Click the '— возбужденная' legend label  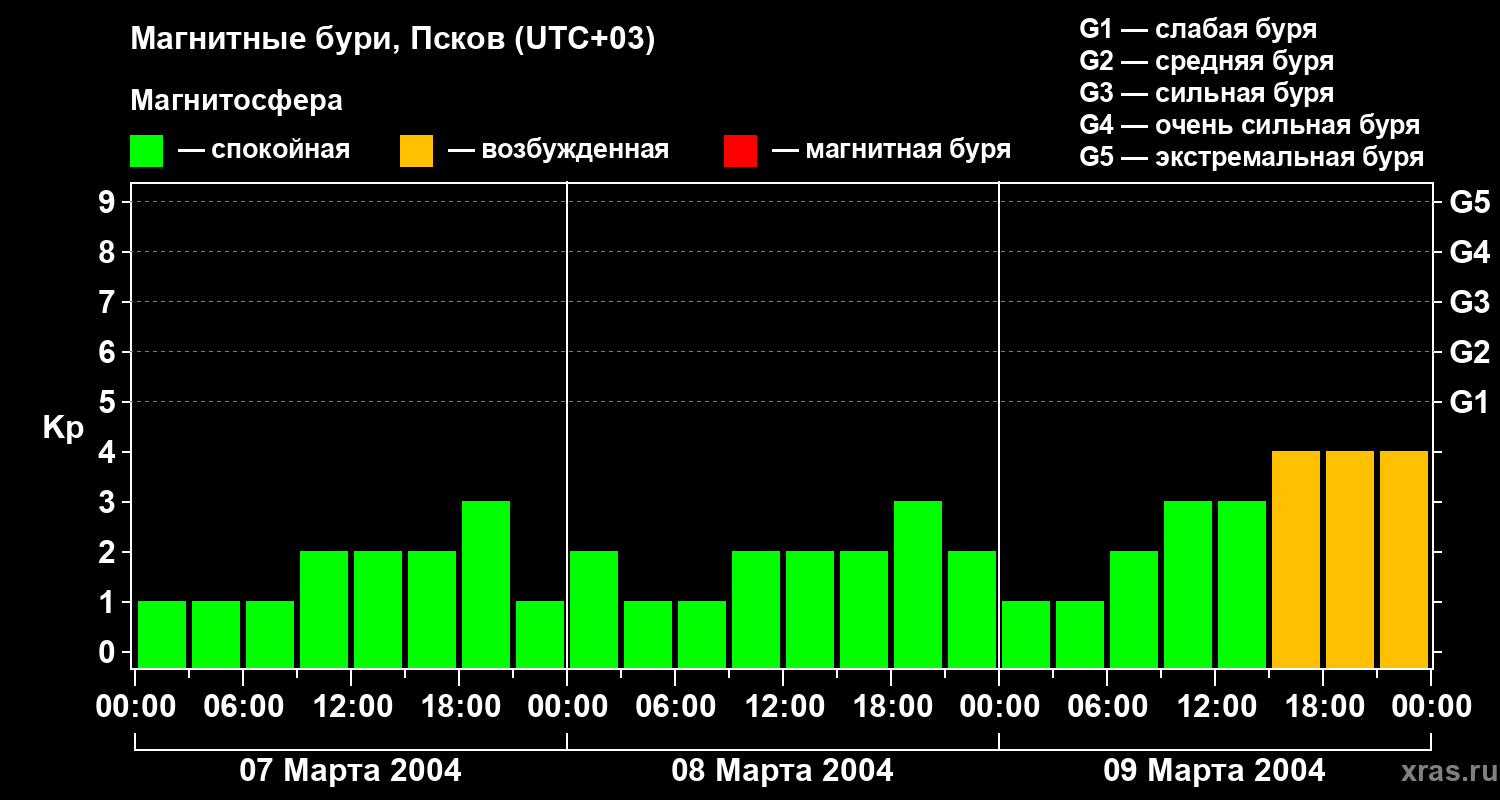pyautogui.click(x=558, y=150)
